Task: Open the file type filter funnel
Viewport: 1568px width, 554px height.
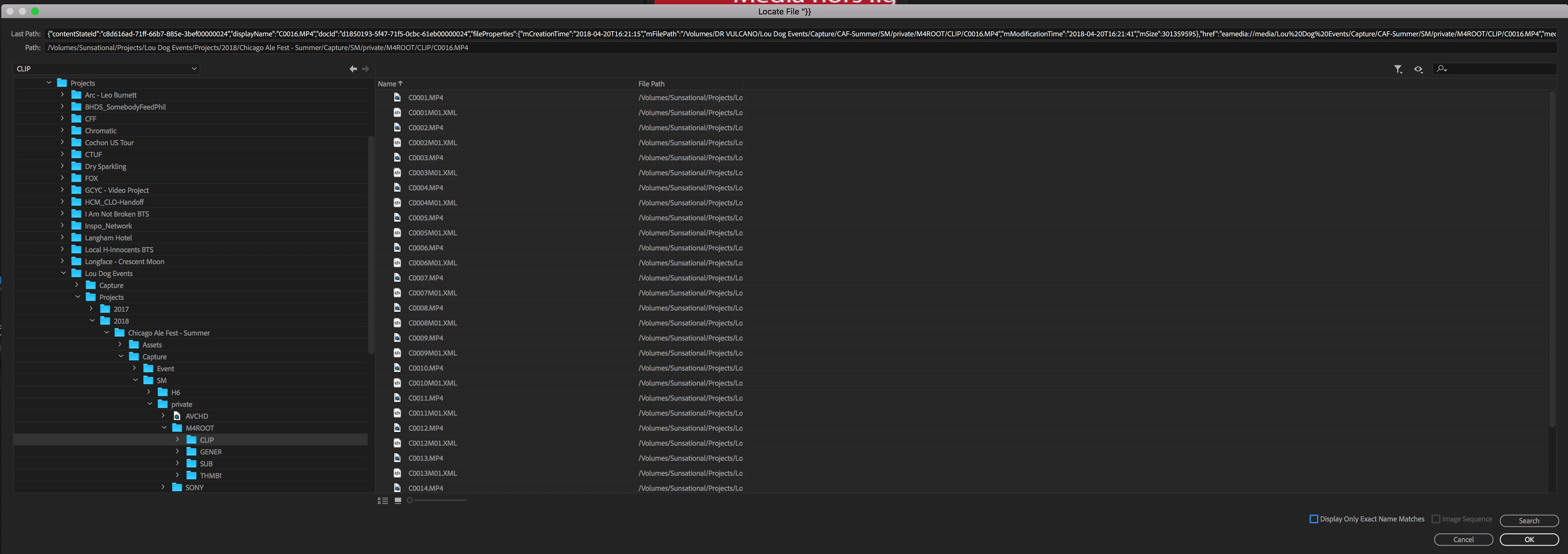Action: [x=1397, y=69]
